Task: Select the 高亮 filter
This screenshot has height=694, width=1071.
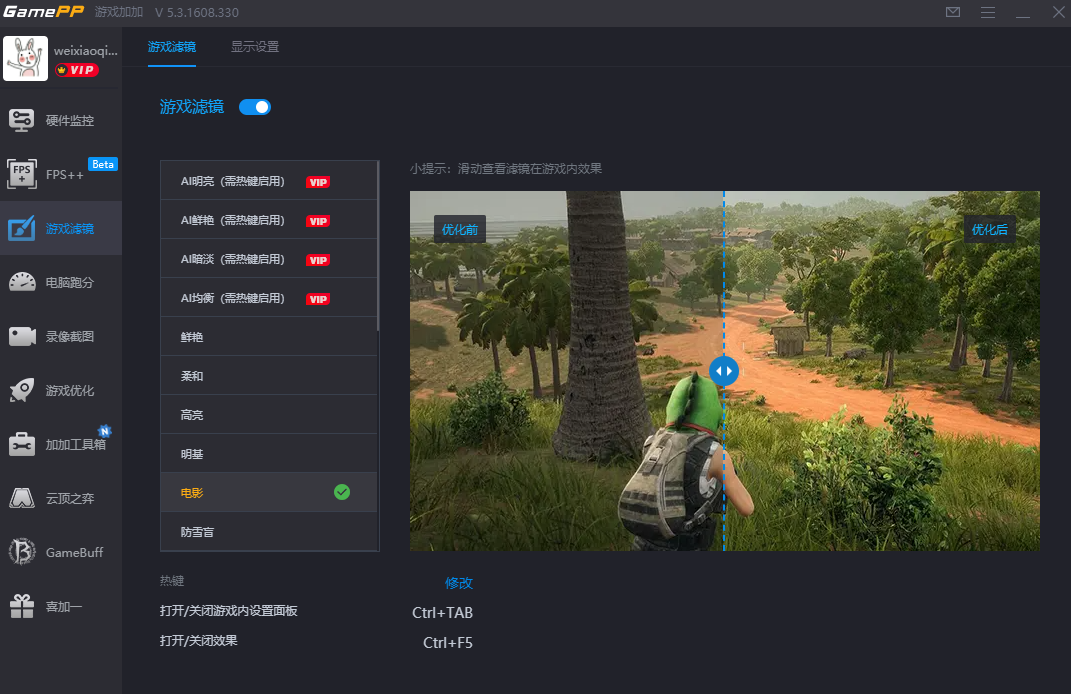Action: [268, 415]
